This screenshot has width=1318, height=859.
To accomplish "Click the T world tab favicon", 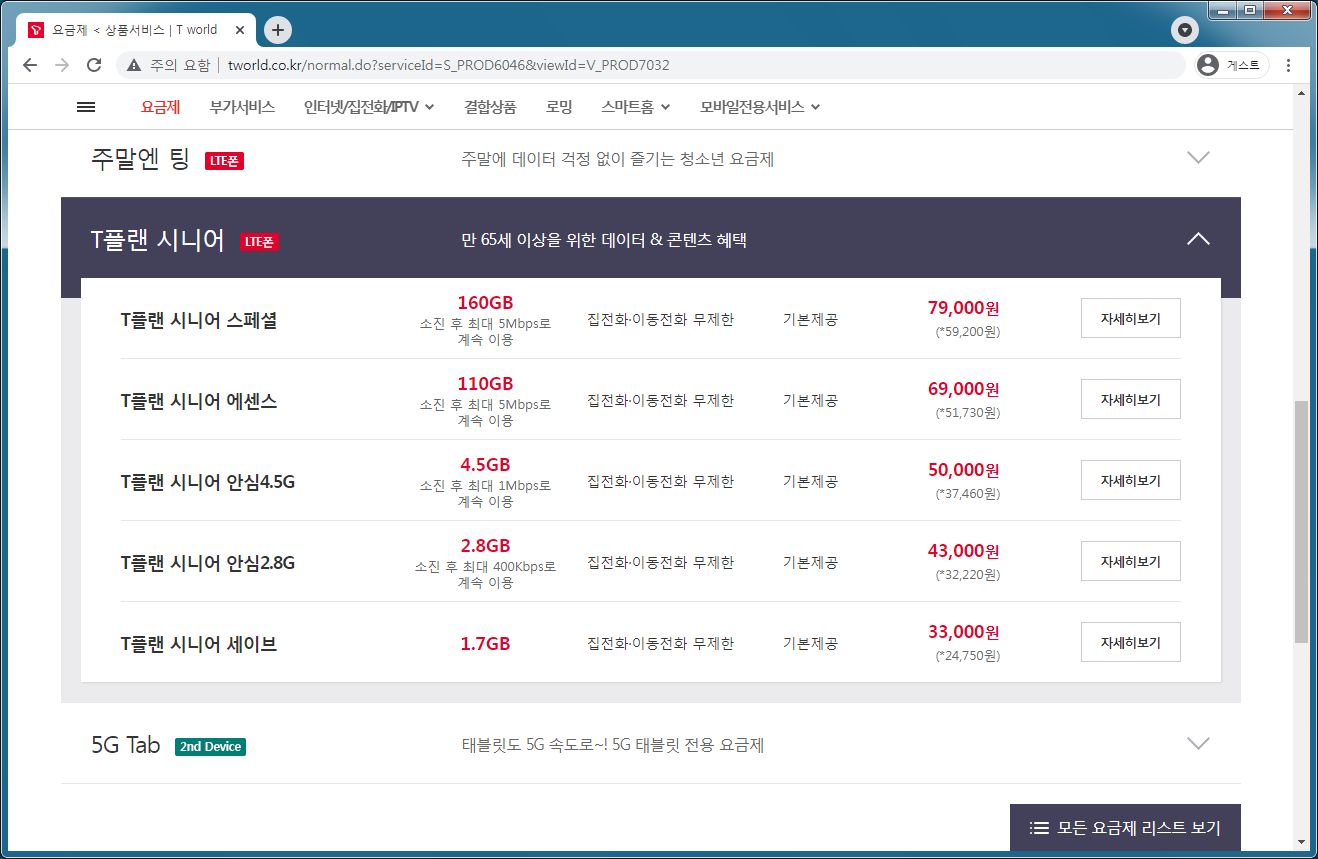I will point(36,30).
